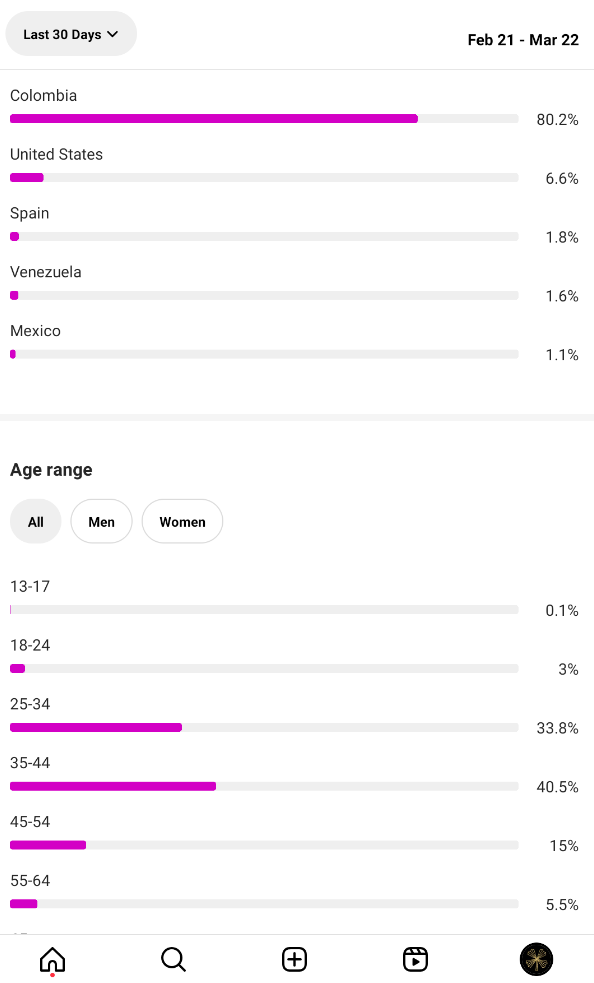Select the Women age filter

[x=183, y=522]
